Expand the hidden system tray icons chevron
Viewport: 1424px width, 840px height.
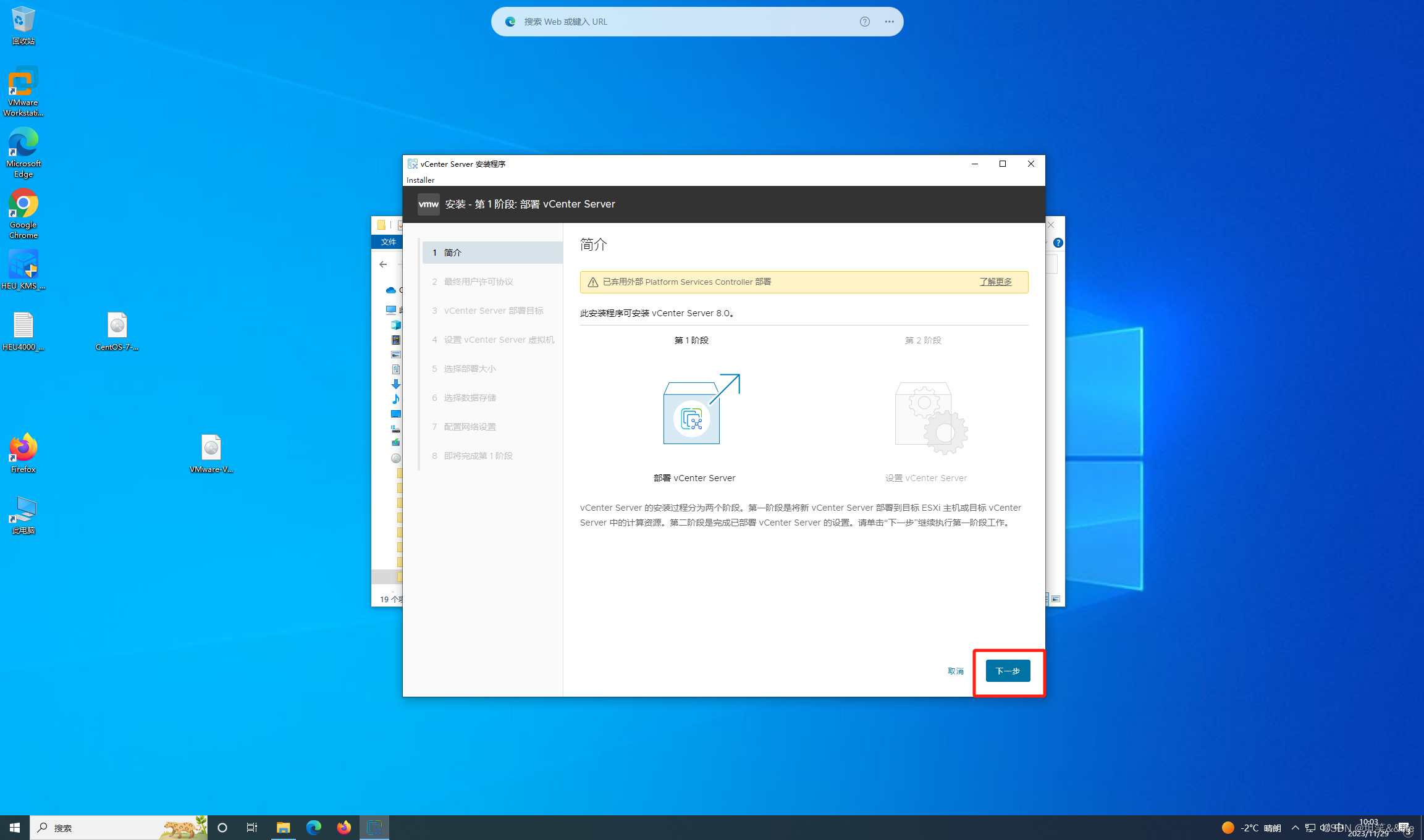pyautogui.click(x=1295, y=828)
